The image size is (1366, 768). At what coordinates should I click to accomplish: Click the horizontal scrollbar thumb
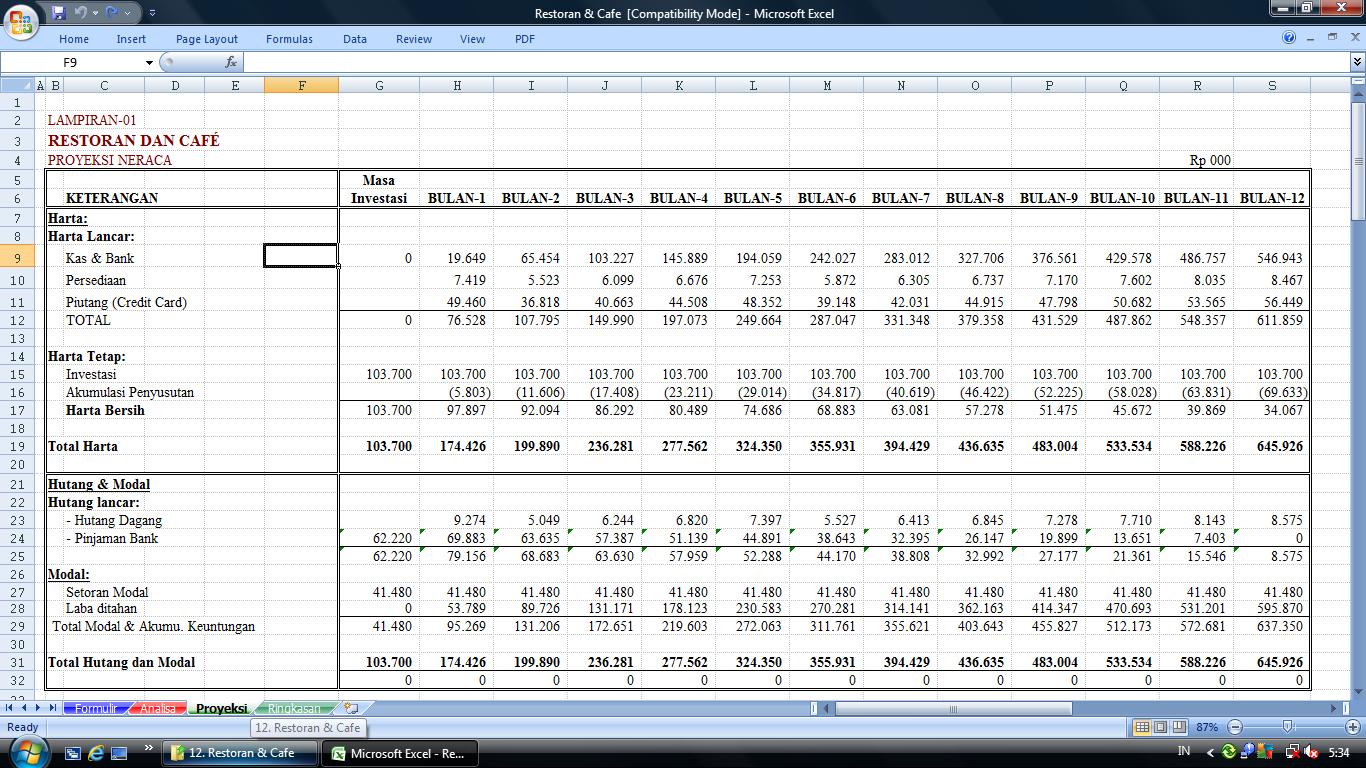953,708
